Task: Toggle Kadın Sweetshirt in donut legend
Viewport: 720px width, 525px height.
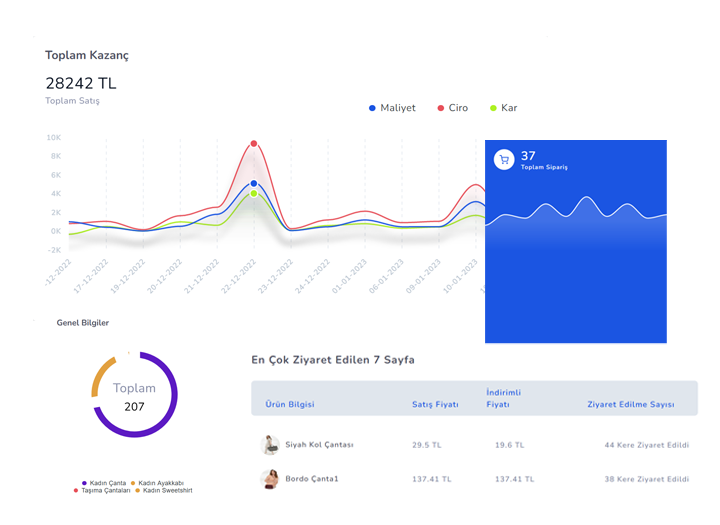Action: (x=163, y=491)
